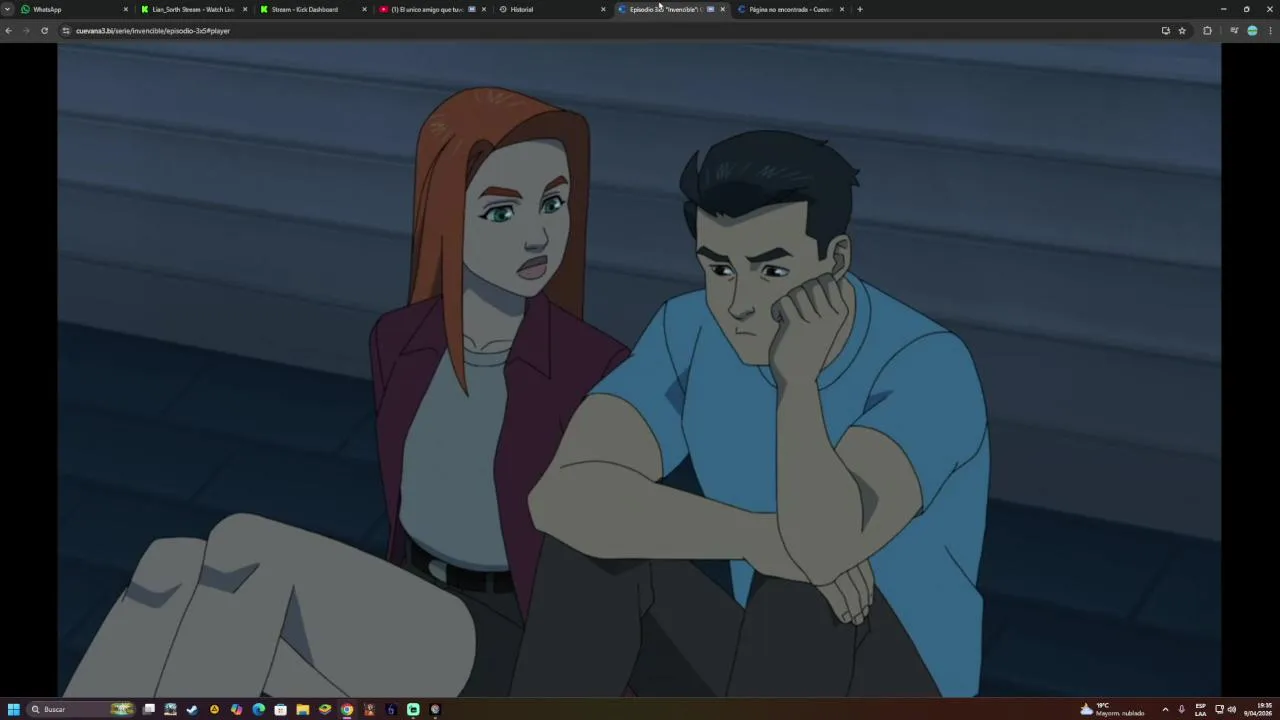
Task: Open network settings tray icon
Action: tap(1219, 709)
